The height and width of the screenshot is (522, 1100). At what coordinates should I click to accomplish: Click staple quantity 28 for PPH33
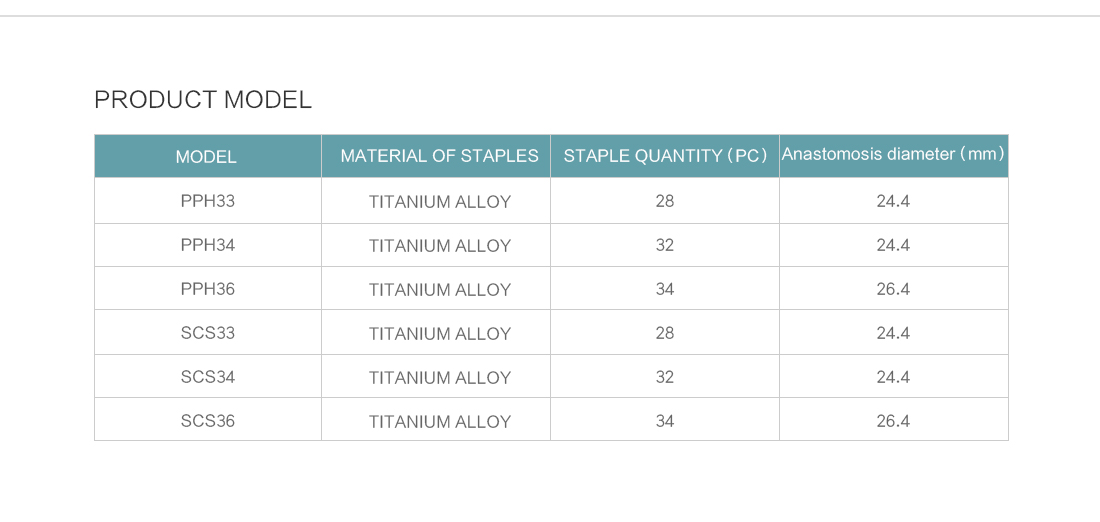coord(664,201)
